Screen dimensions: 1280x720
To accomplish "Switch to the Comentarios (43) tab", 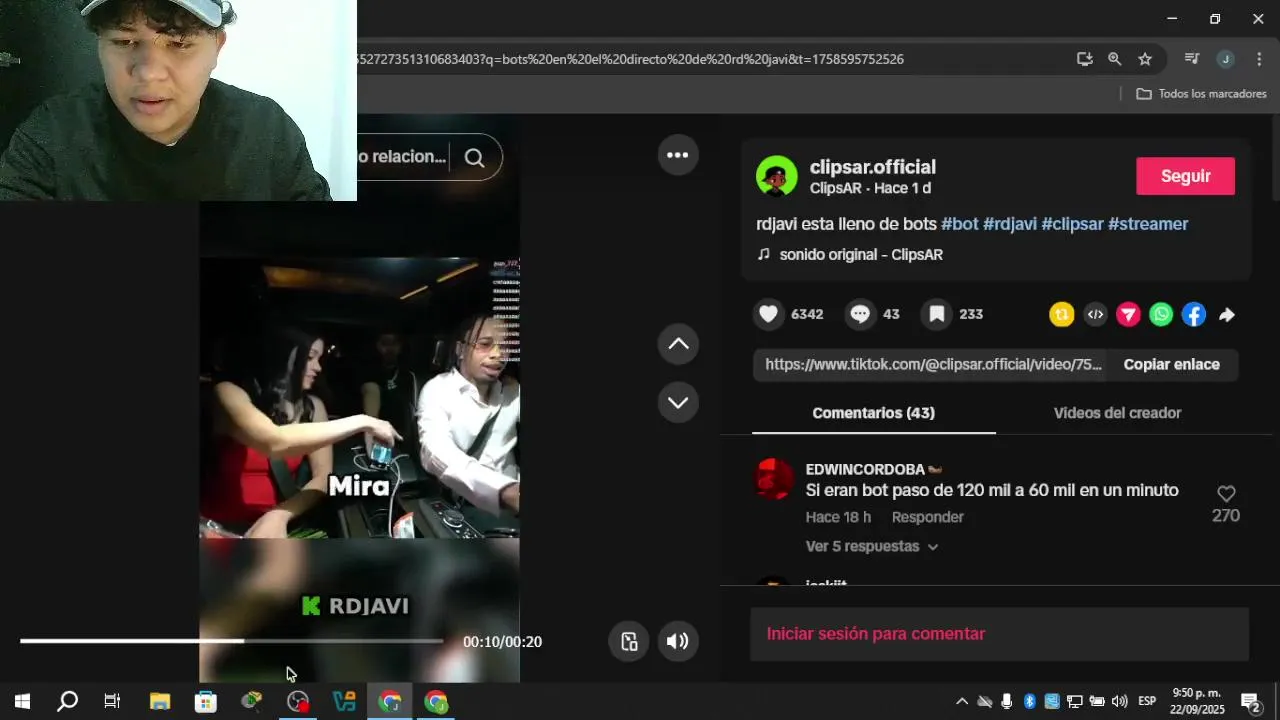I will 873,413.
